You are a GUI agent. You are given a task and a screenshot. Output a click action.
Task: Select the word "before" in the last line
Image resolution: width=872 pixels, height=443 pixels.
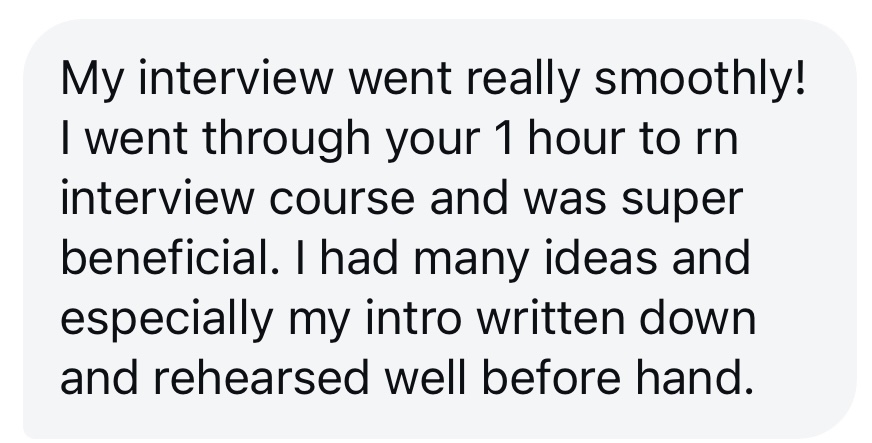551,377
